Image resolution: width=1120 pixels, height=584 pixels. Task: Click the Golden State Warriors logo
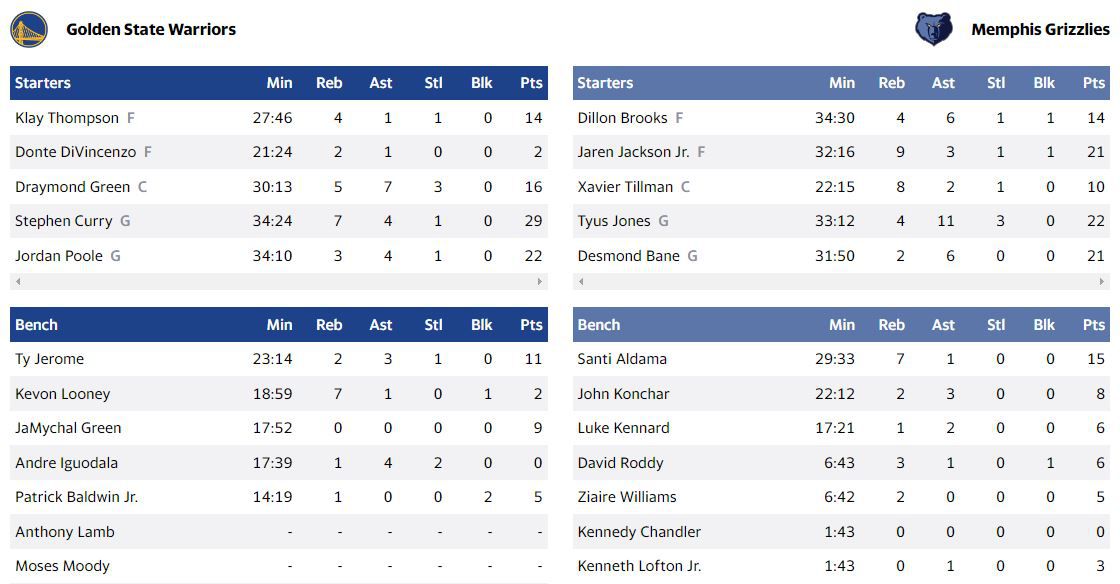point(29,30)
